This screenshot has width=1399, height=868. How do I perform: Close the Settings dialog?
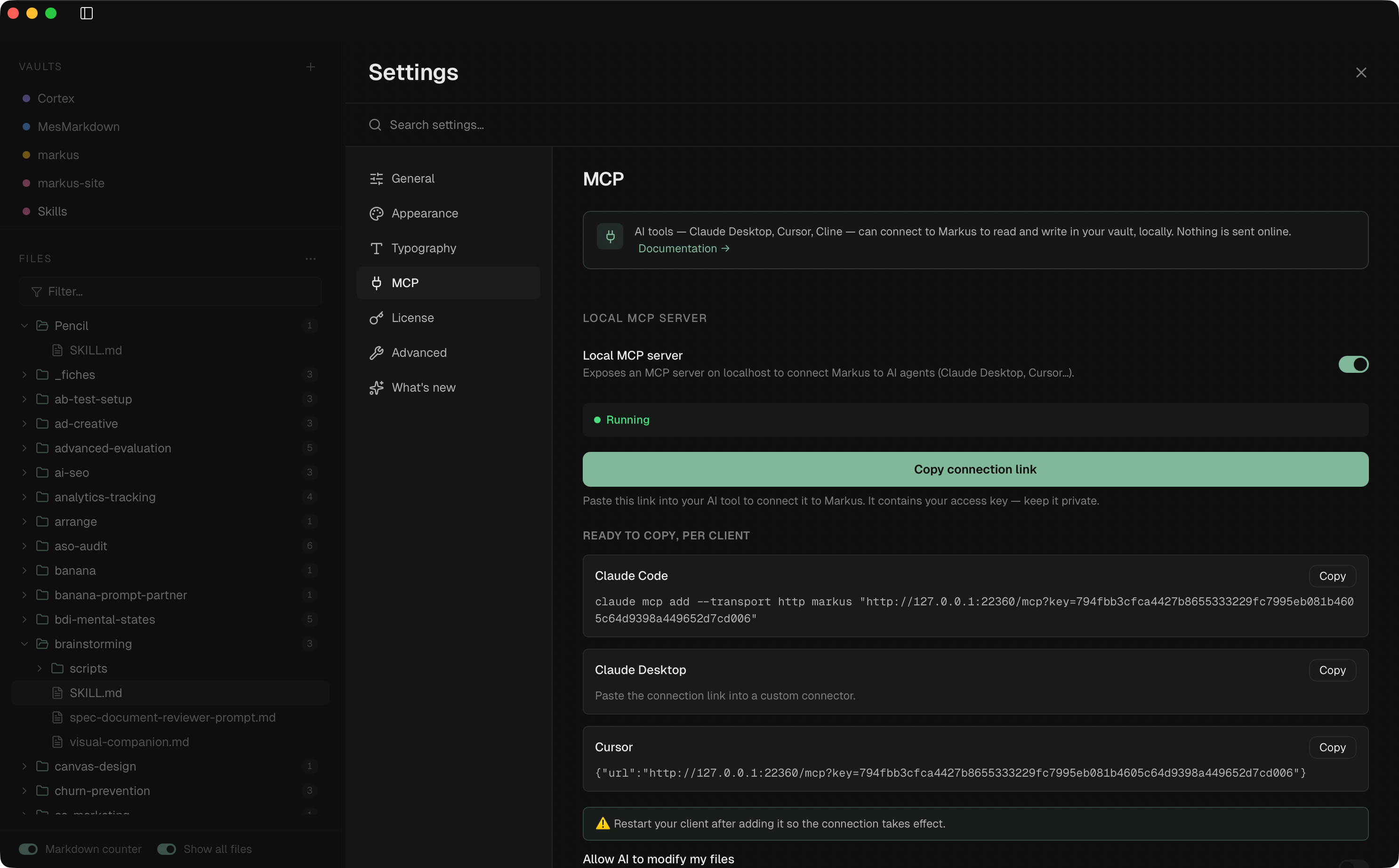click(x=1361, y=72)
